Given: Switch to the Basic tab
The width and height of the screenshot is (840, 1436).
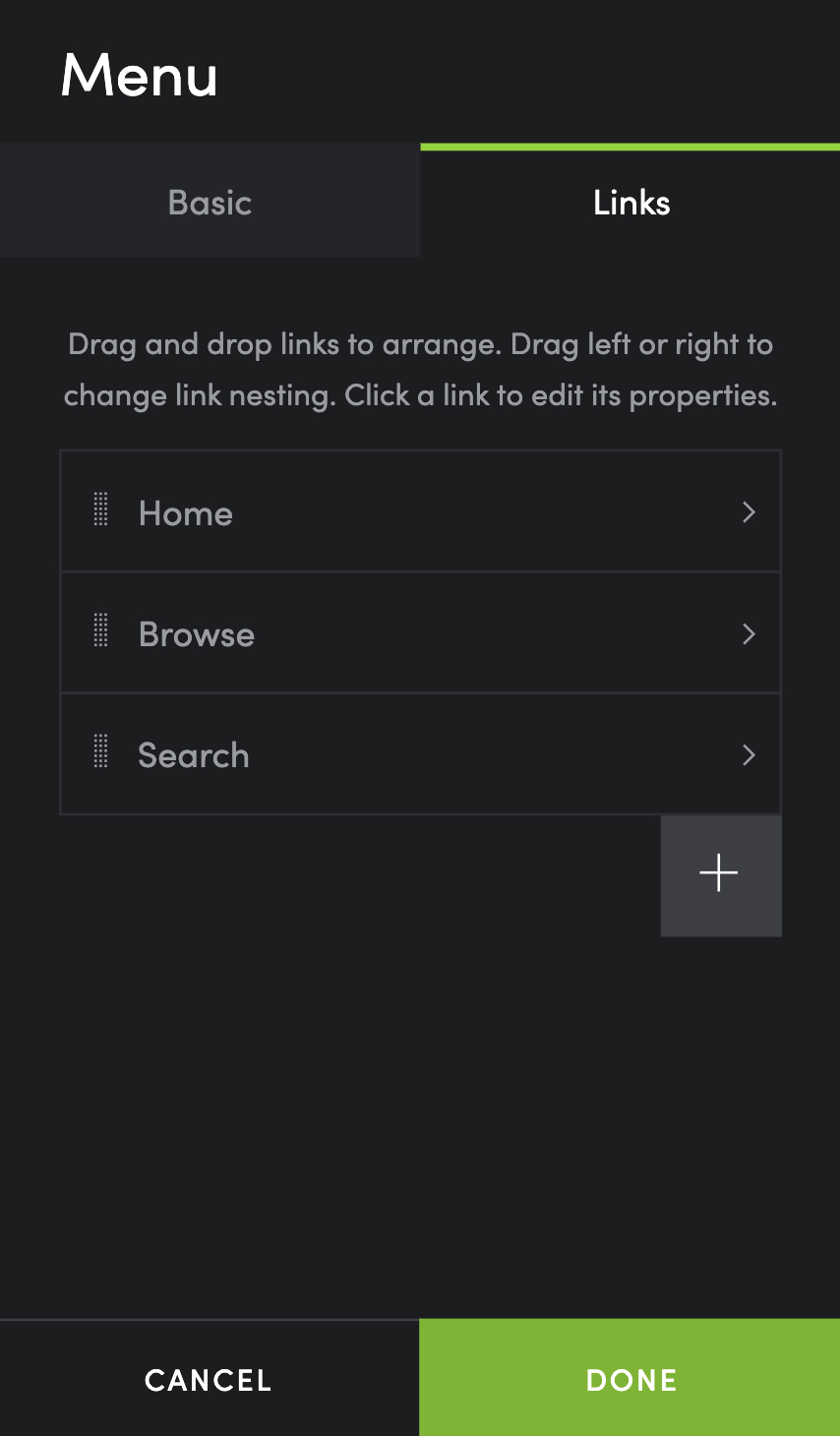Looking at the screenshot, I should pyautogui.click(x=210, y=203).
